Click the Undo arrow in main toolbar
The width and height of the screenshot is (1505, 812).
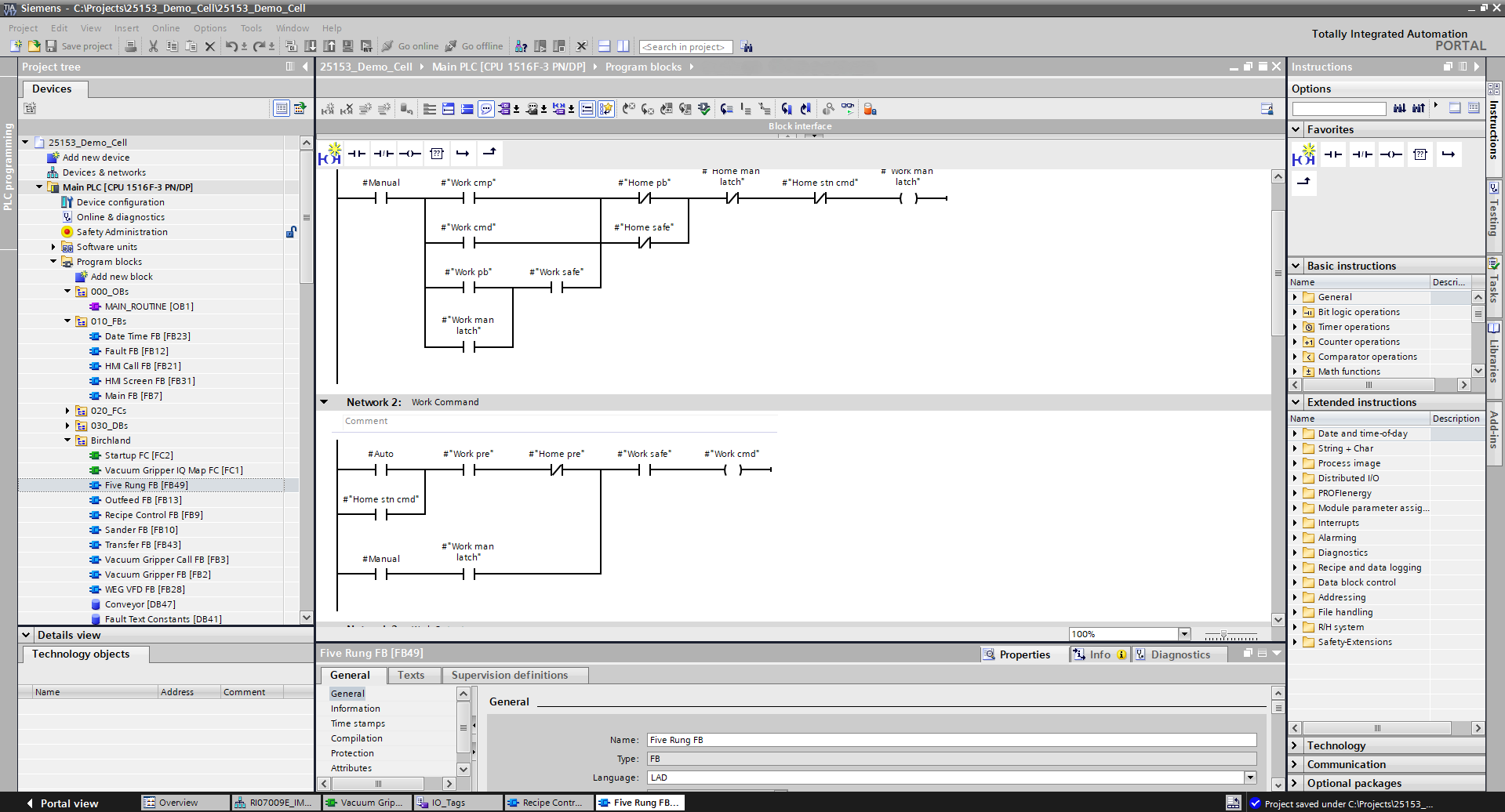231,46
